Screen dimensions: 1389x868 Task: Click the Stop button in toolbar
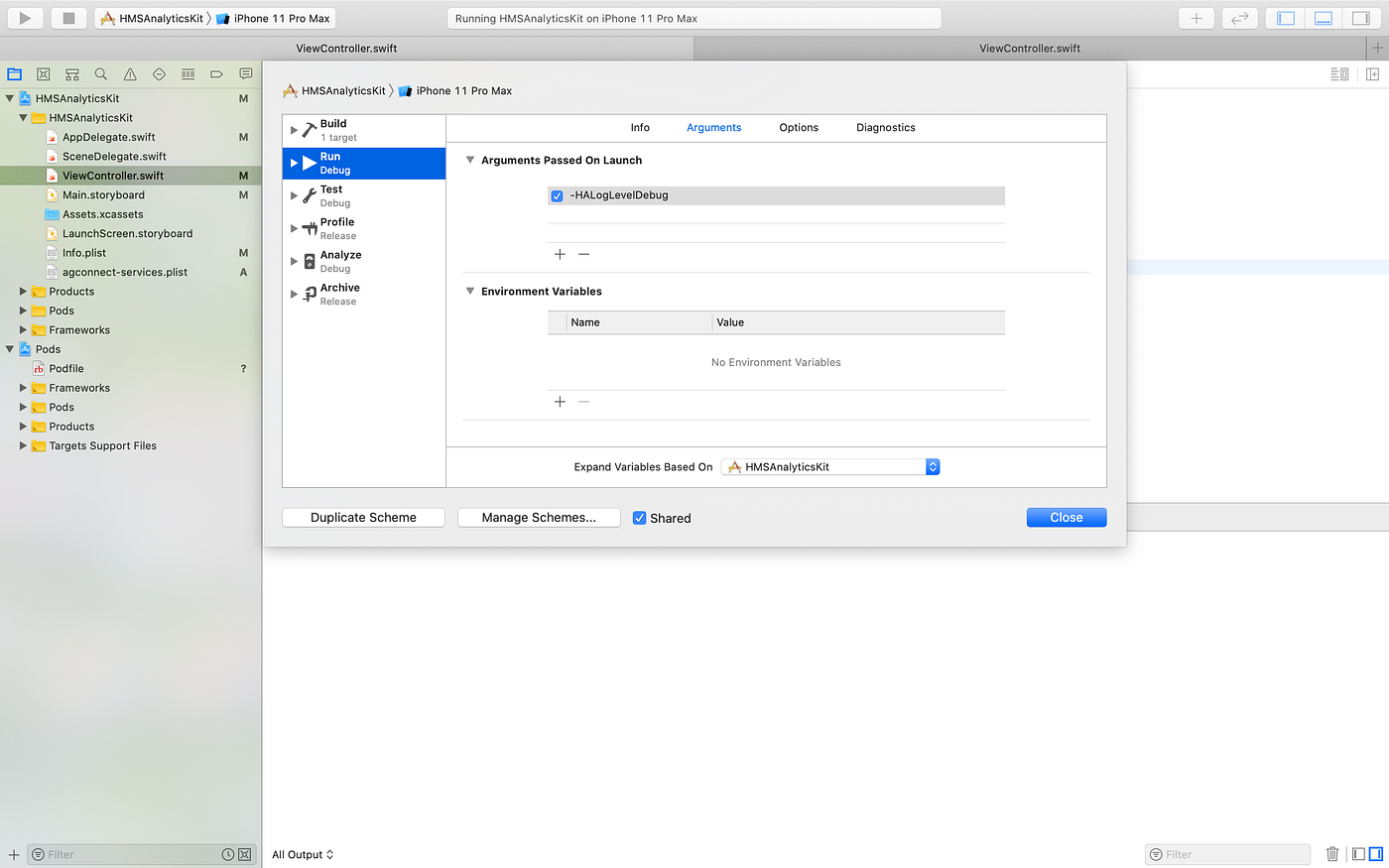[x=68, y=18]
